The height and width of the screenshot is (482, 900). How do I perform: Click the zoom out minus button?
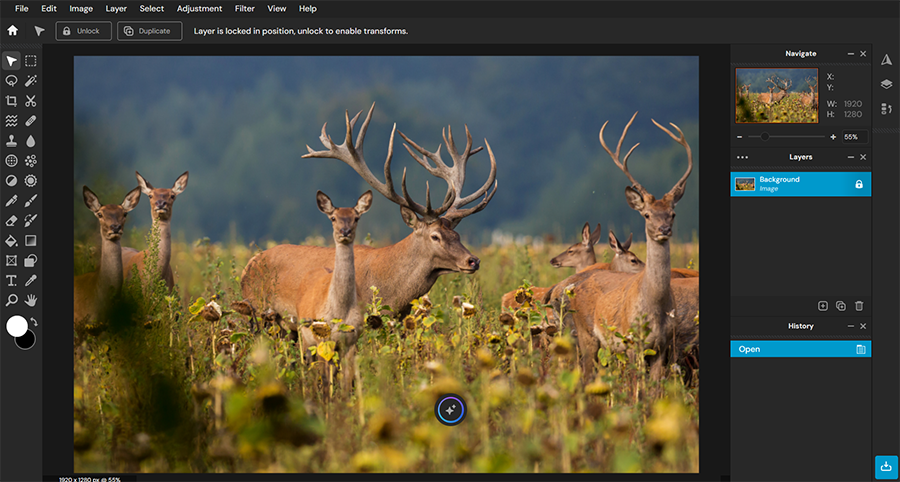(739, 137)
